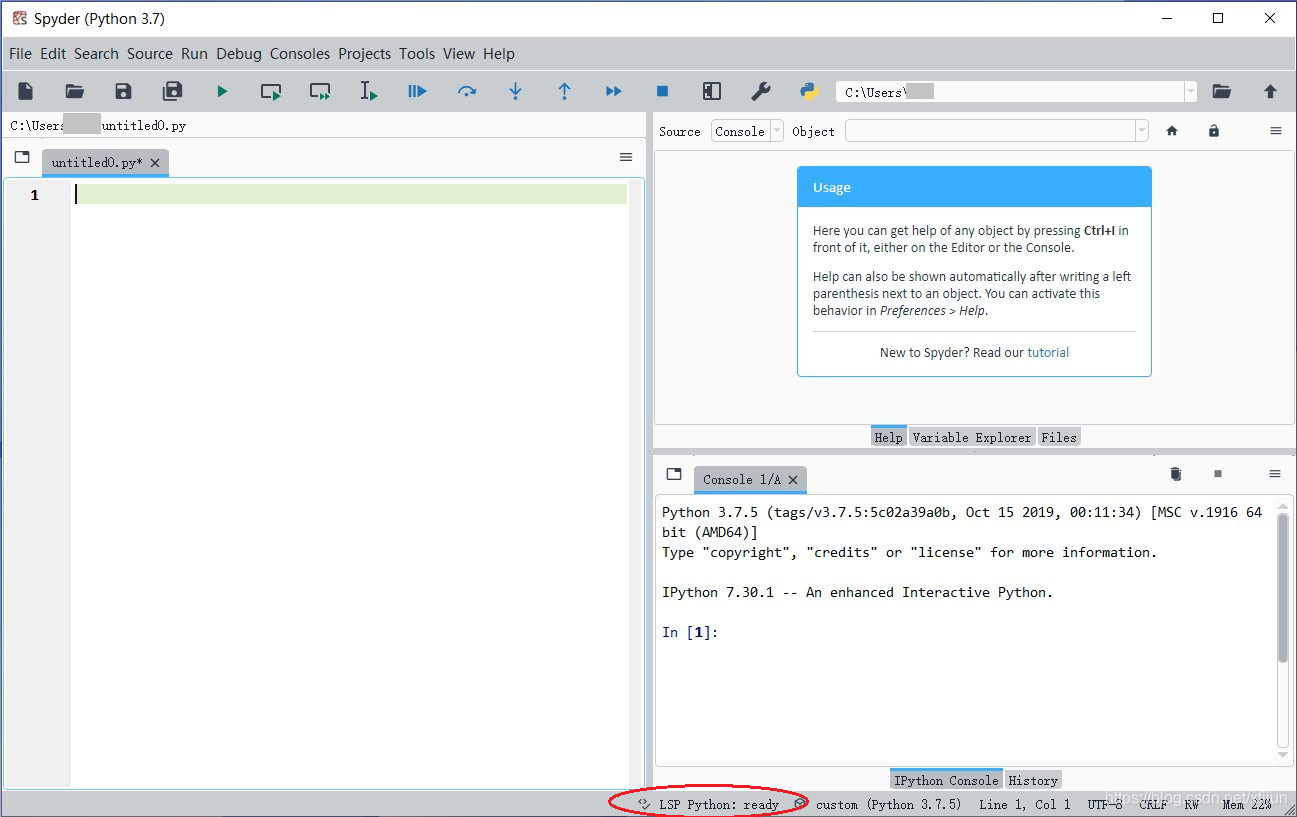Image resolution: width=1297 pixels, height=817 pixels.
Task: Click the UTF-8 encoding status
Action: pos(1105,804)
